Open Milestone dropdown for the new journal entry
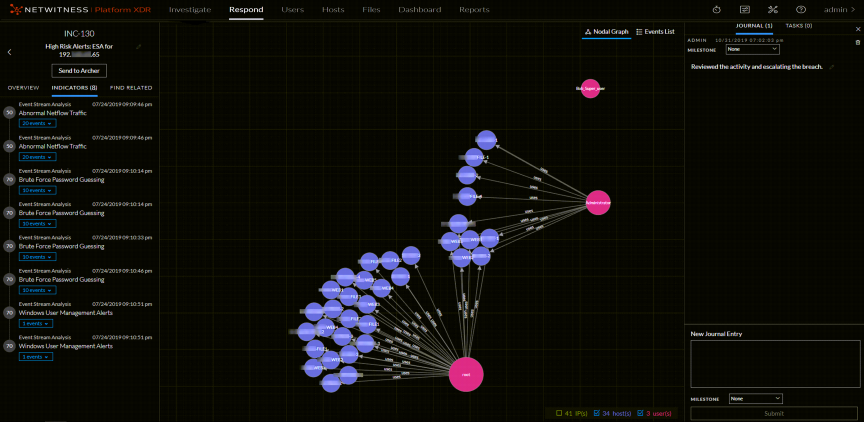This screenshot has width=864, height=422. pyautogui.click(x=755, y=398)
